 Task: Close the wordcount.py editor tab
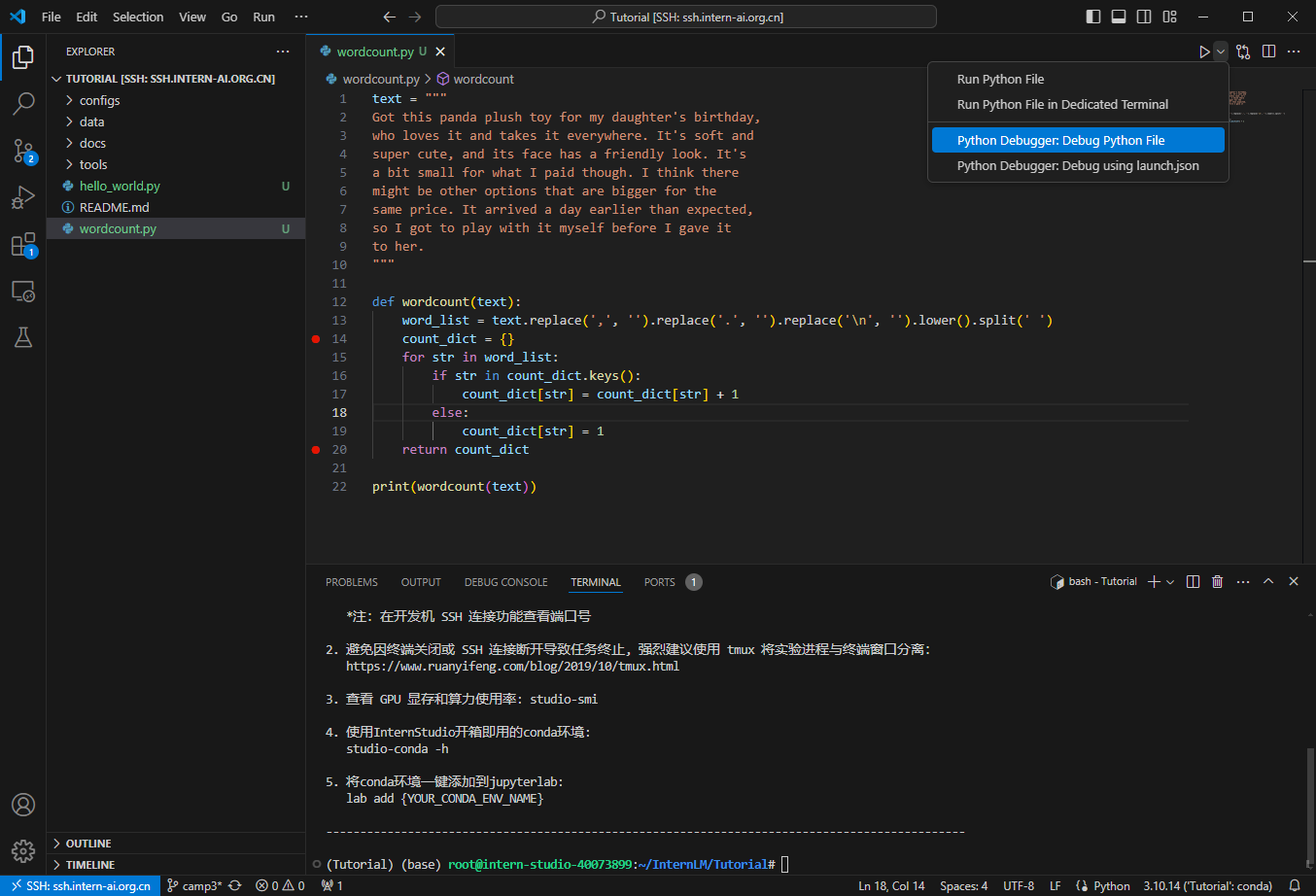pos(440,52)
